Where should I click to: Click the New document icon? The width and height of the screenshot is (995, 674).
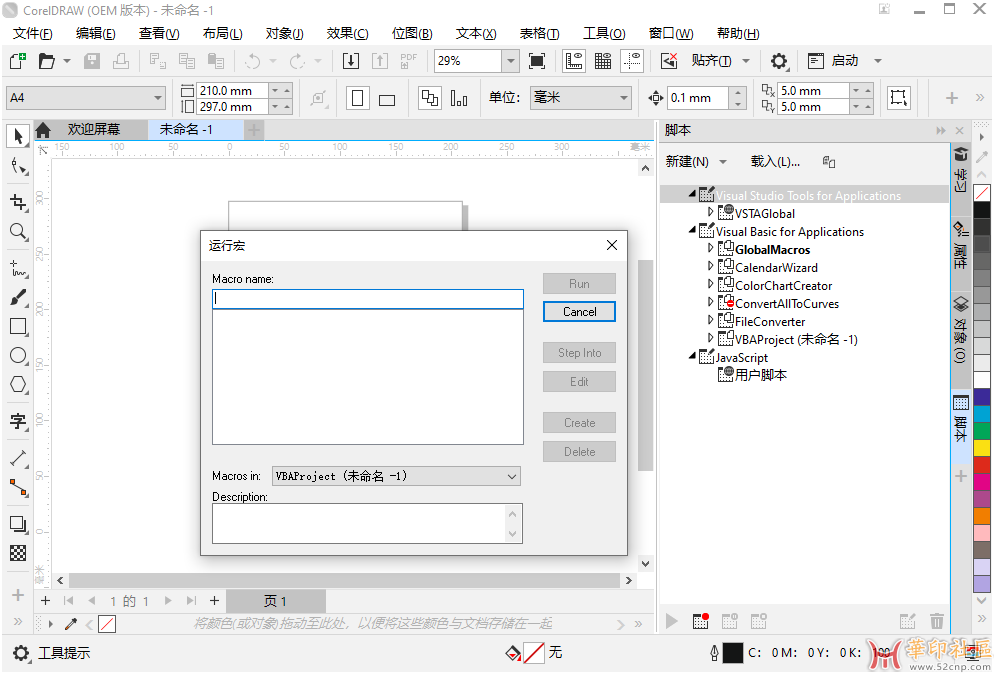click(x=18, y=61)
